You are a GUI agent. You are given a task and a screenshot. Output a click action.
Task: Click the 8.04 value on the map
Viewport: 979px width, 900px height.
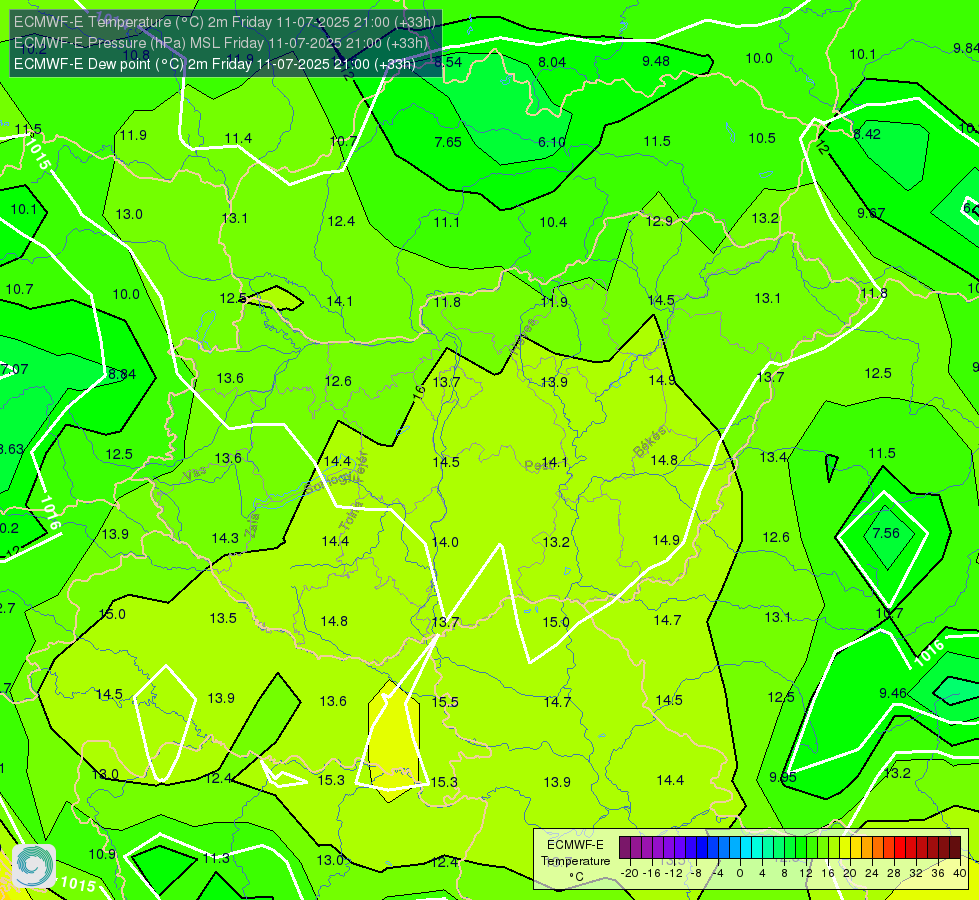tap(552, 62)
